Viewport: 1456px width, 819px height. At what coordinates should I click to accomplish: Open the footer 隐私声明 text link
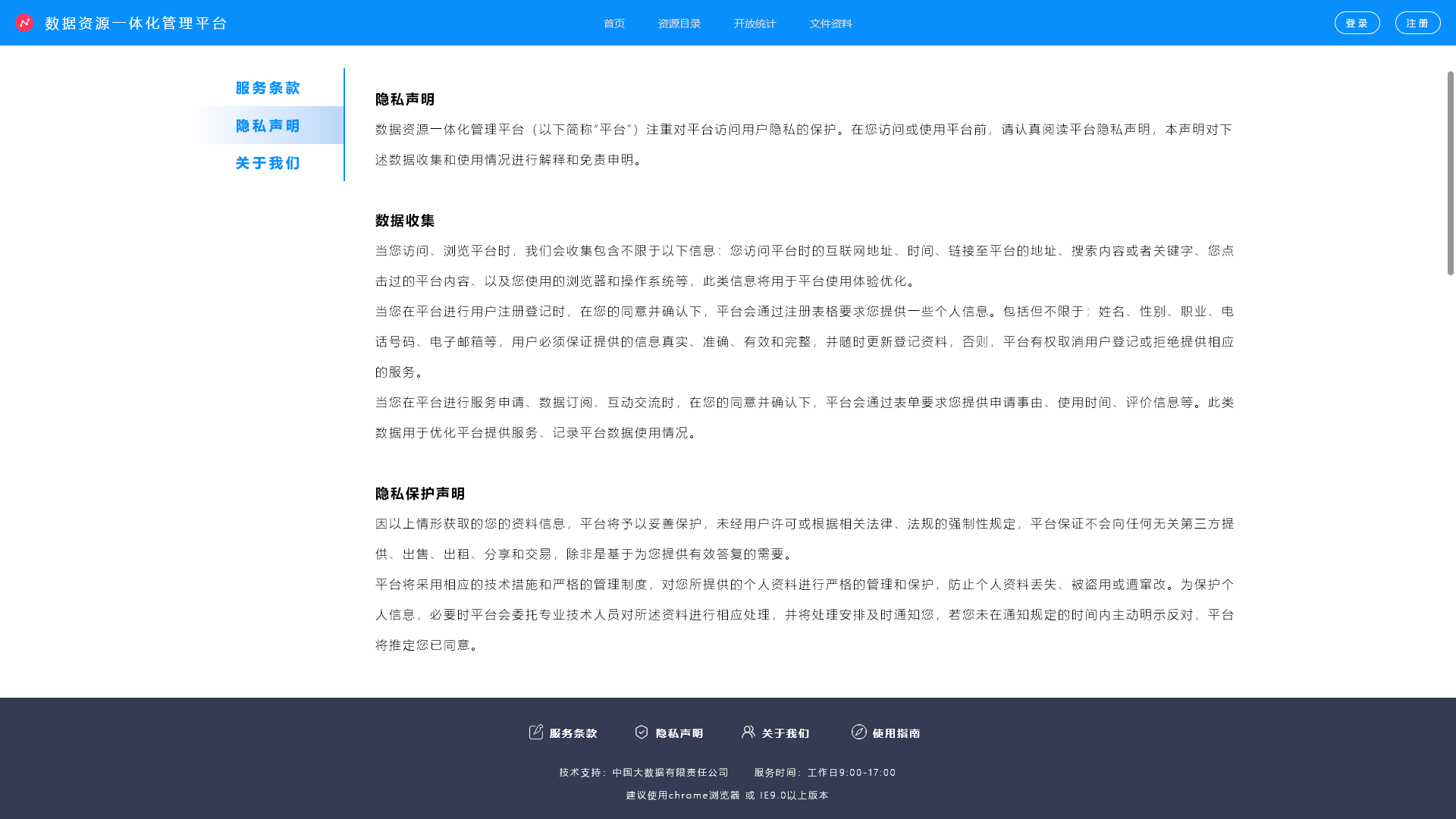679,733
